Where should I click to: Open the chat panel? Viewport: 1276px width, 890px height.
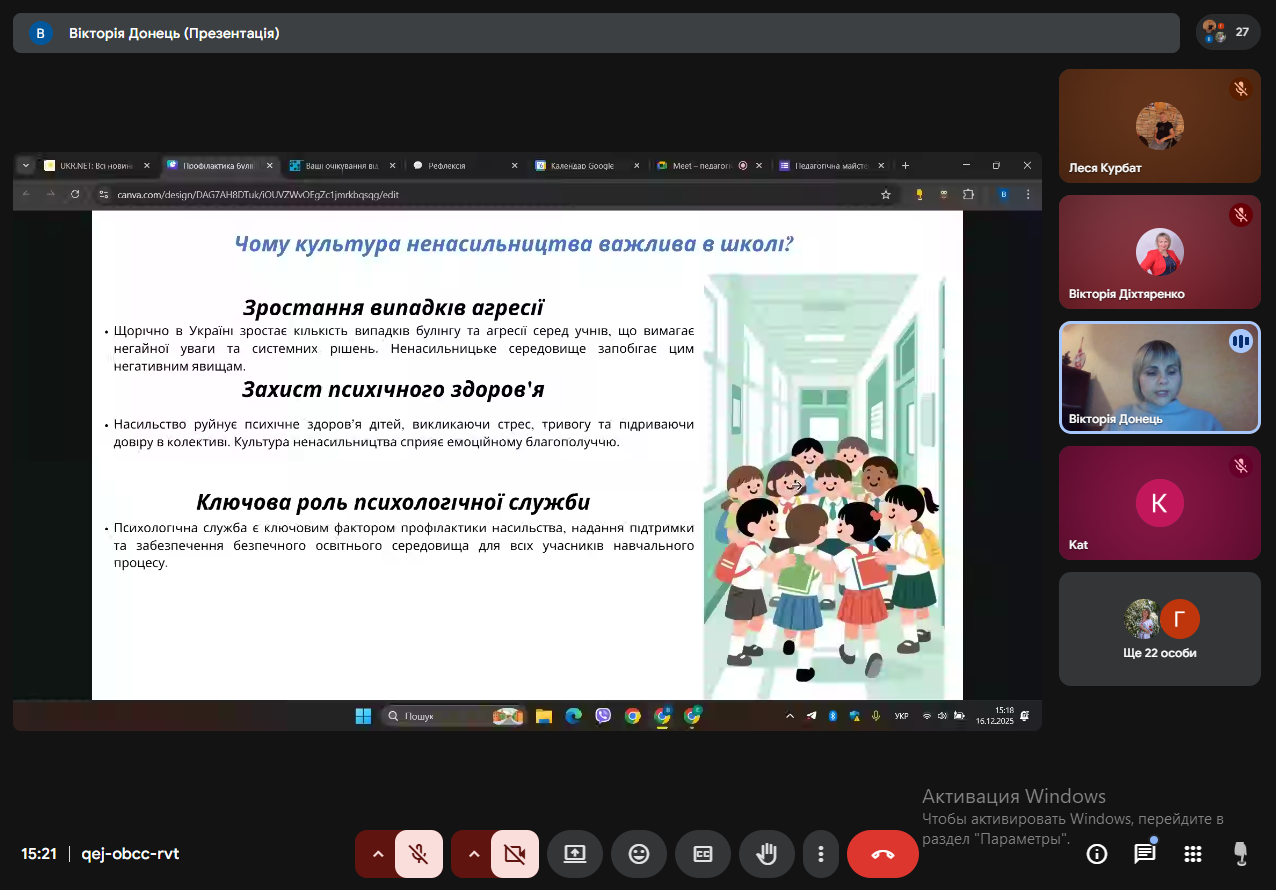1145,854
